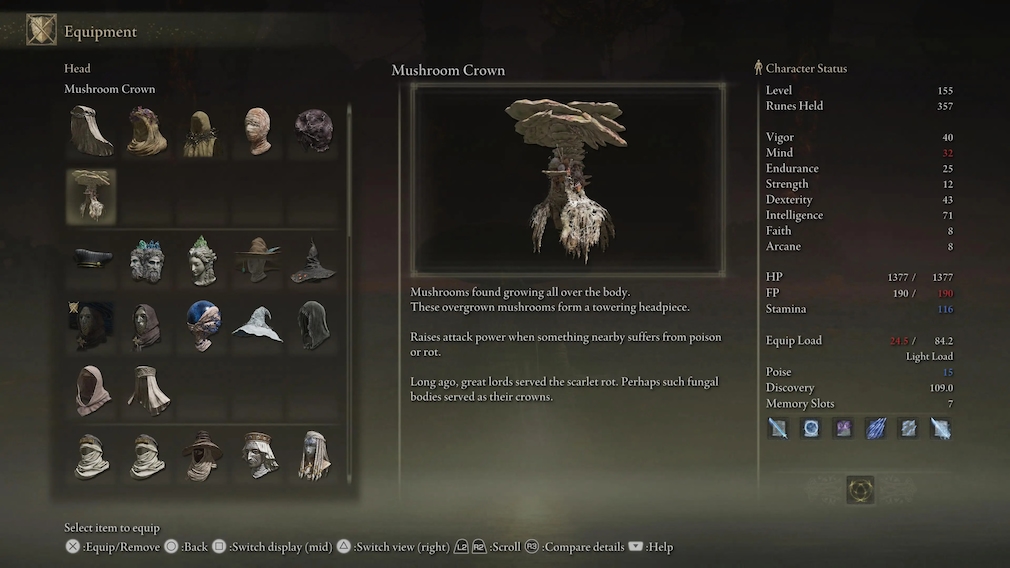1010x568 pixels.
Task: Open the Help prompt
Action: click(x=651, y=547)
